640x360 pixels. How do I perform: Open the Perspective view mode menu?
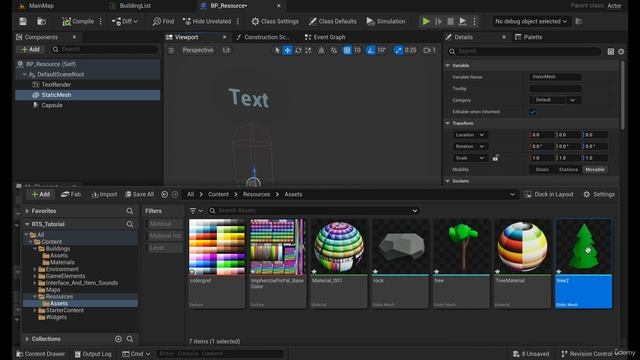pos(198,50)
